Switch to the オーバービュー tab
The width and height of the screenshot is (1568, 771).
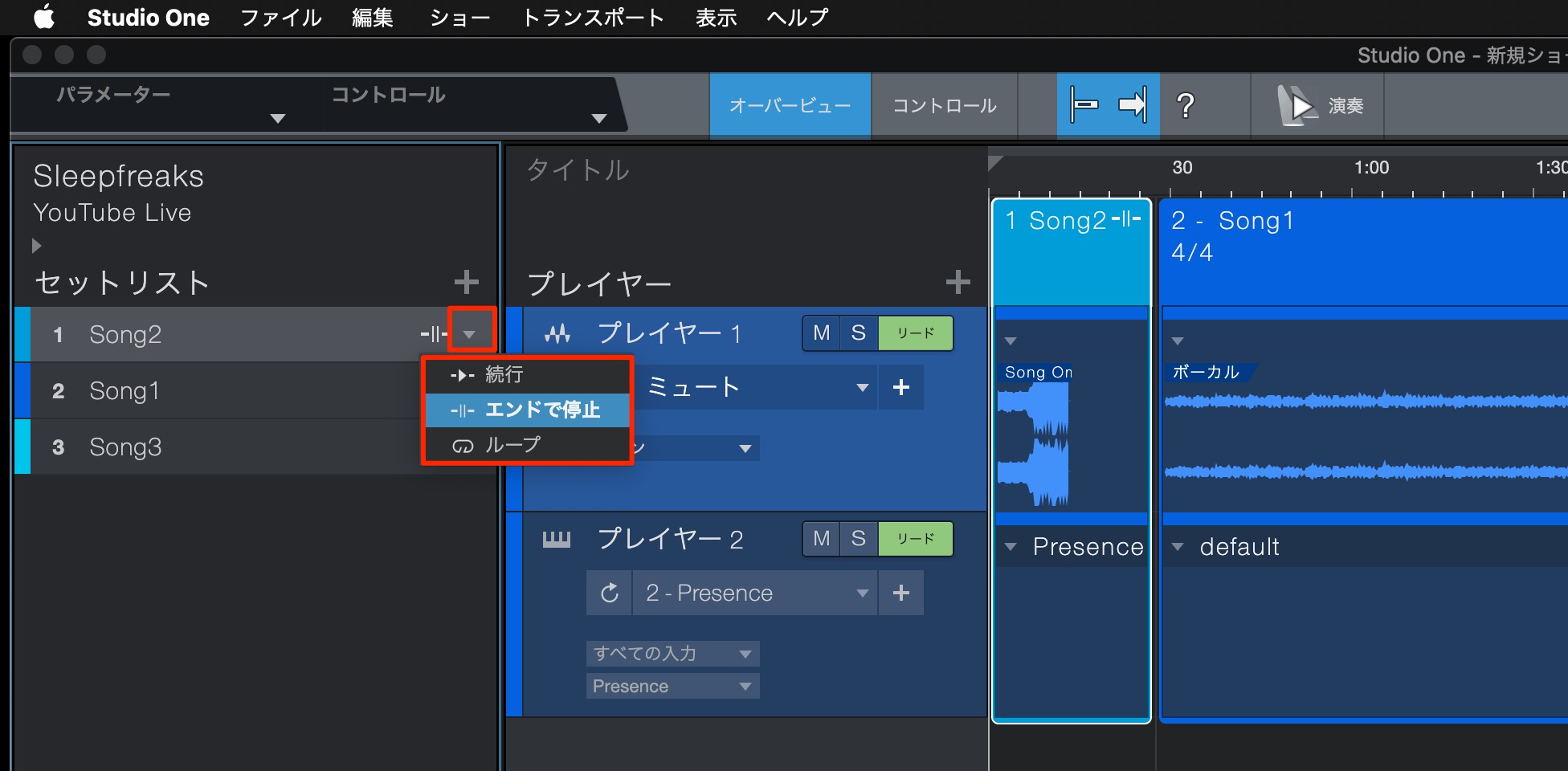point(790,105)
